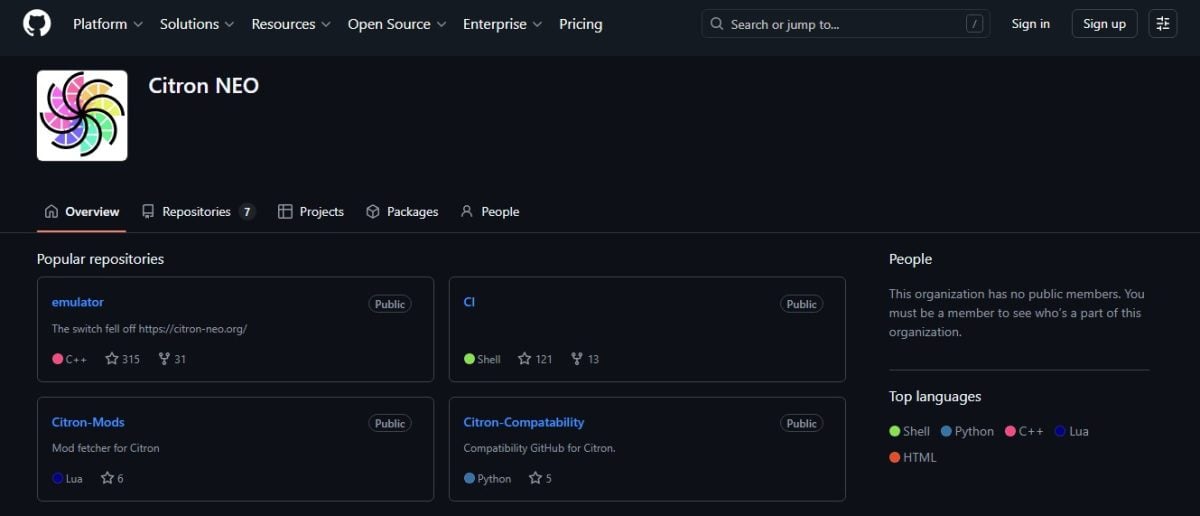
Task: Filter by Lua in Top languages
Action: [1072, 431]
